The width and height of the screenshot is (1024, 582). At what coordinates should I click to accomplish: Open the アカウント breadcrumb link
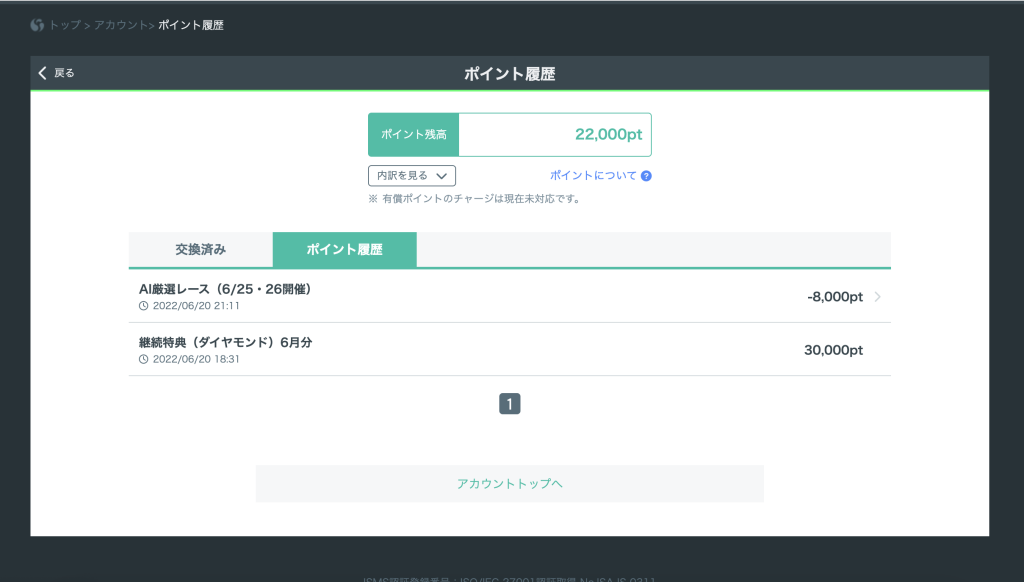pyautogui.click(x=120, y=25)
